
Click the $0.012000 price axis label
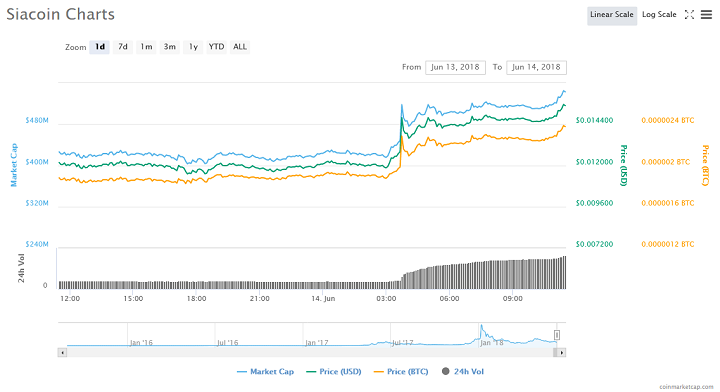(594, 162)
